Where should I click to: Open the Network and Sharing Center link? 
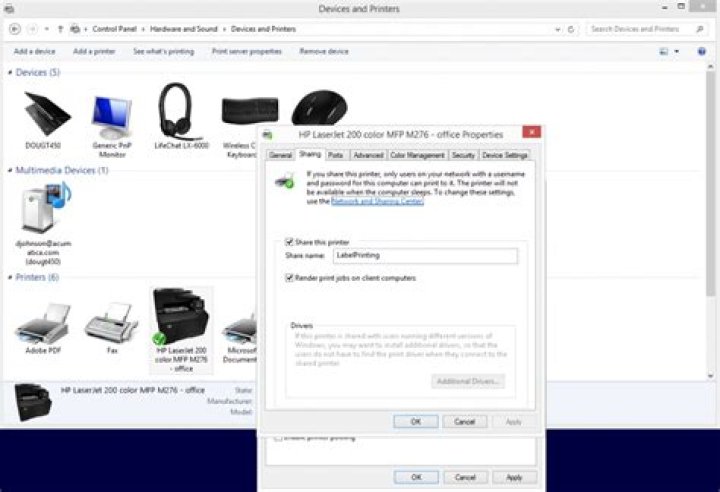click(x=377, y=201)
